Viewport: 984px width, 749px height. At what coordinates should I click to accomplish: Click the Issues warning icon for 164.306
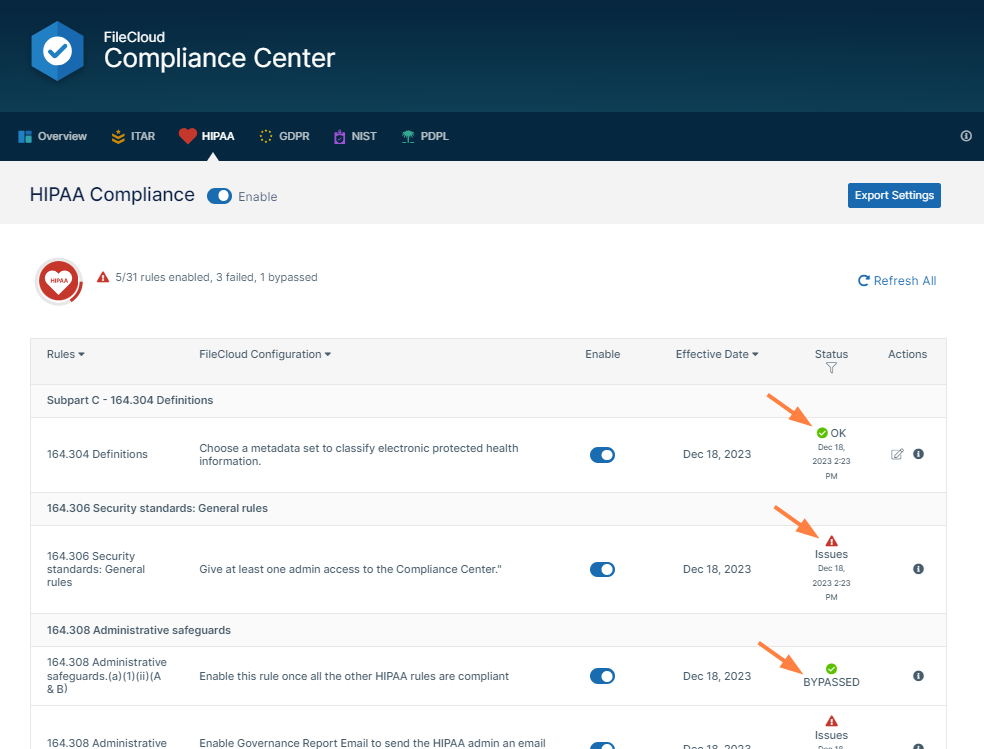(831, 541)
